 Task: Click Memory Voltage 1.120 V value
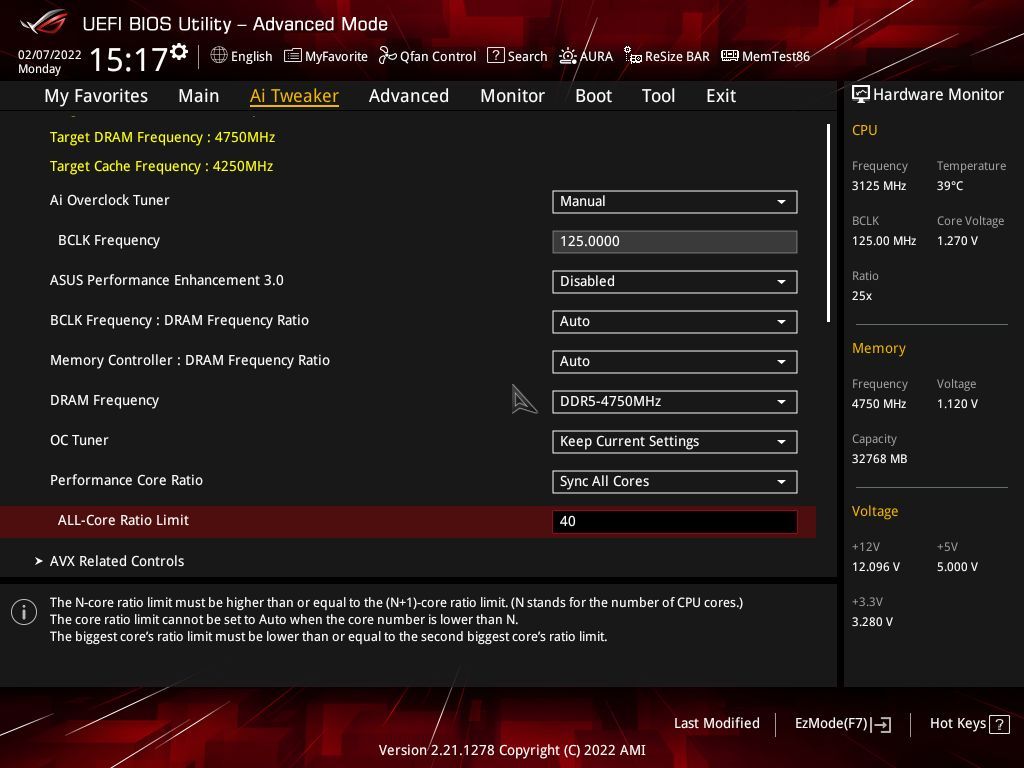(x=957, y=404)
